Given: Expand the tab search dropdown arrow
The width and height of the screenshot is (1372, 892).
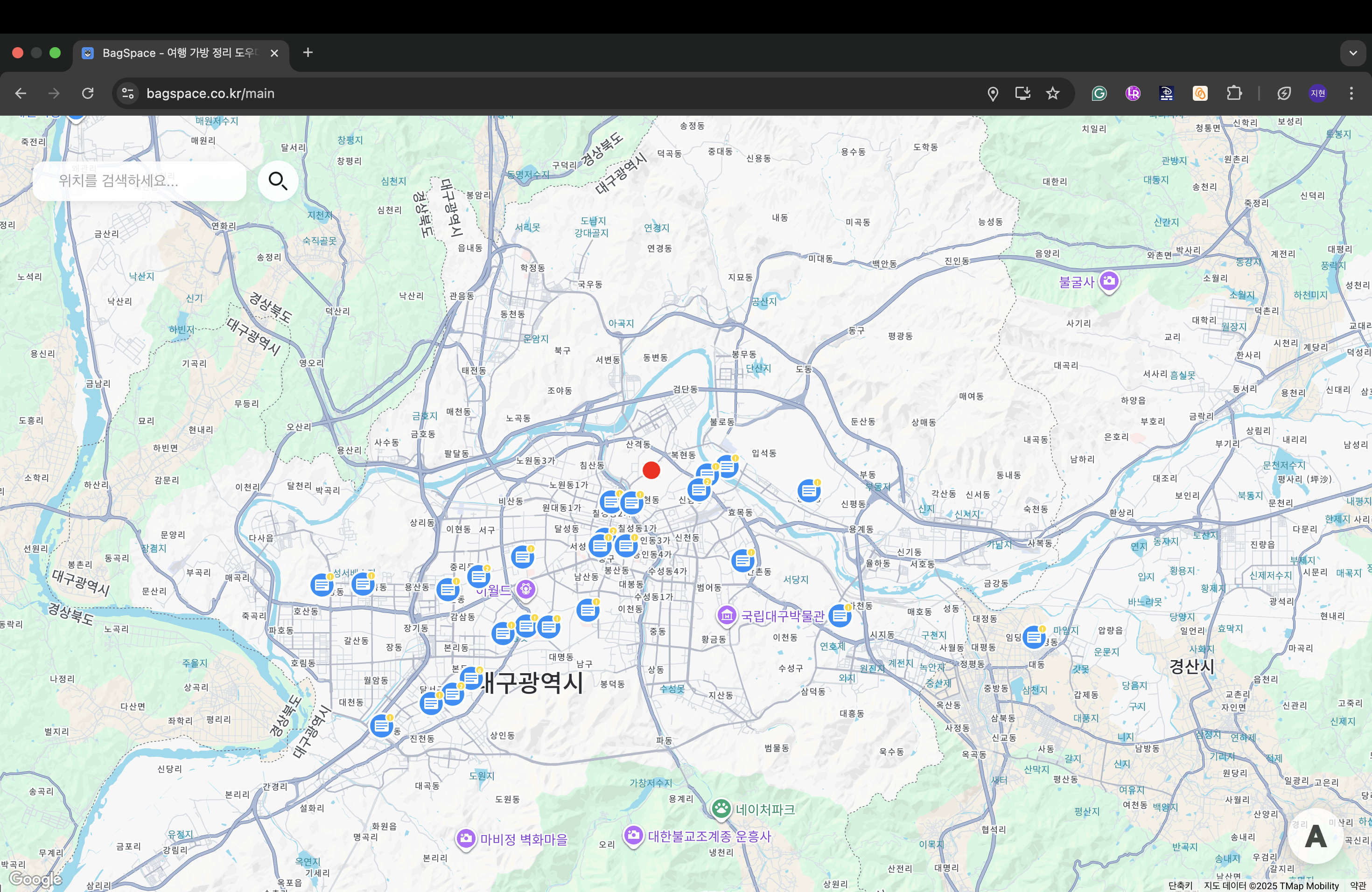Looking at the screenshot, I should click(x=1353, y=53).
